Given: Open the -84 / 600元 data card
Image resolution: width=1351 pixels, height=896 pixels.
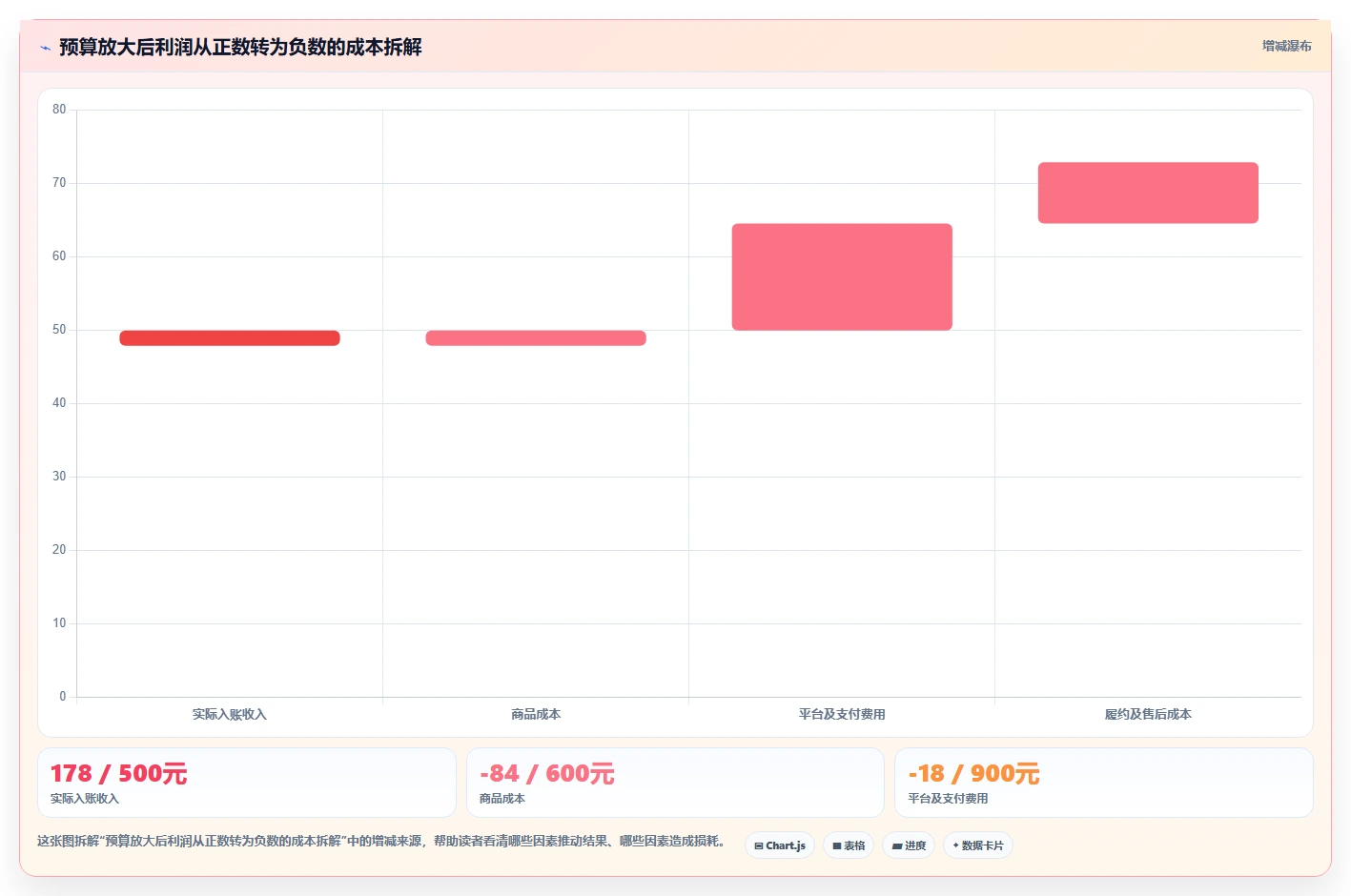Looking at the screenshot, I should tap(675, 783).
